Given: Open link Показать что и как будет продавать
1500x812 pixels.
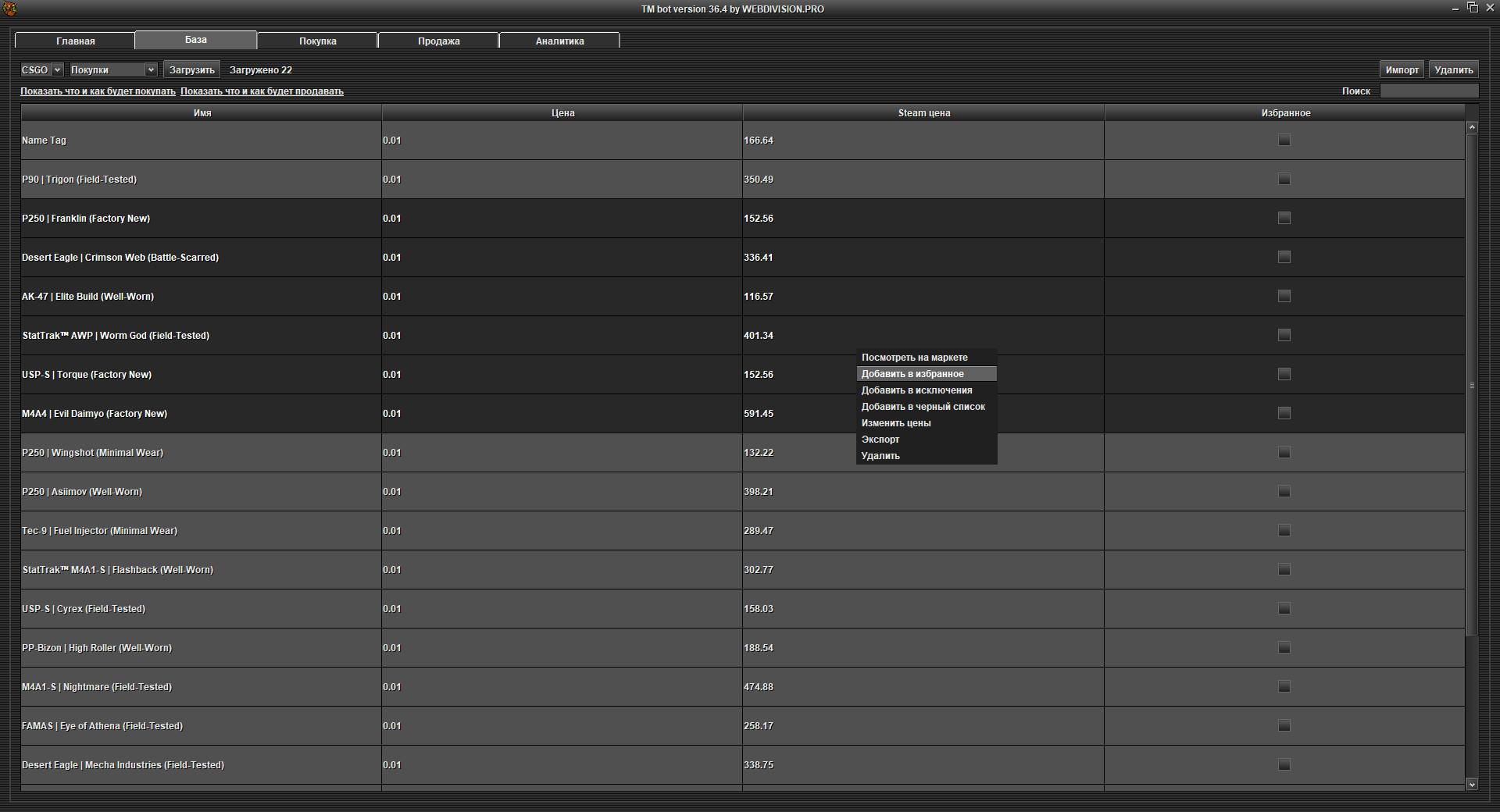Looking at the screenshot, I should click(262, 91).
